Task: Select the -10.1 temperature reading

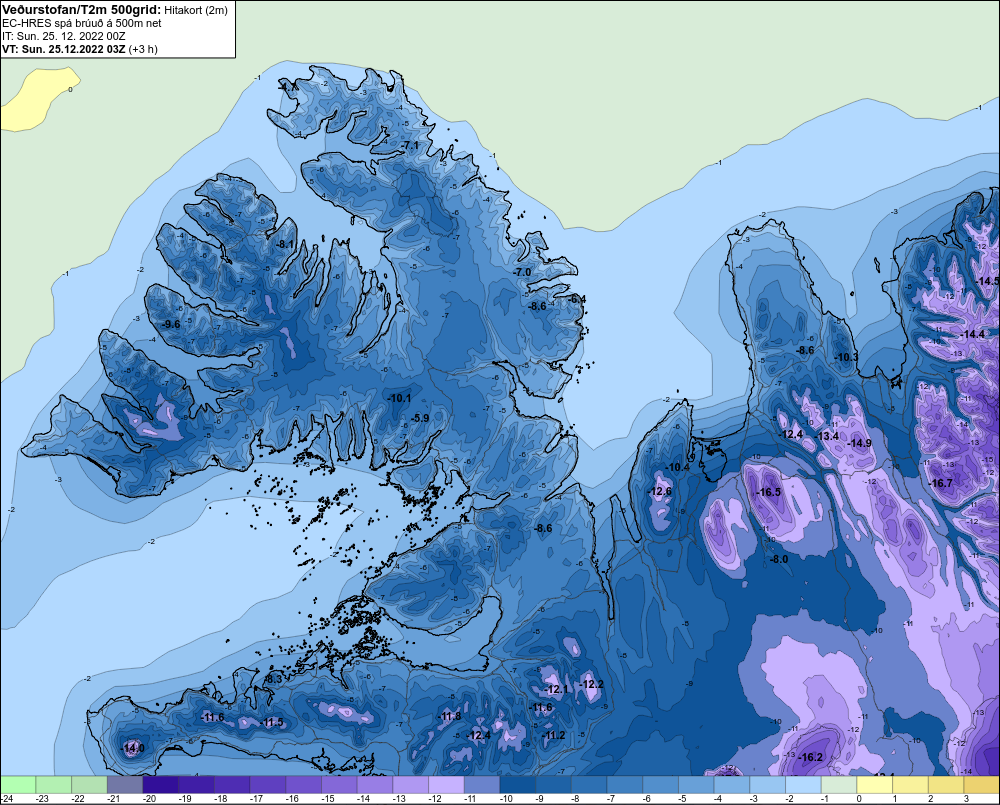Action: coord(400,397)
